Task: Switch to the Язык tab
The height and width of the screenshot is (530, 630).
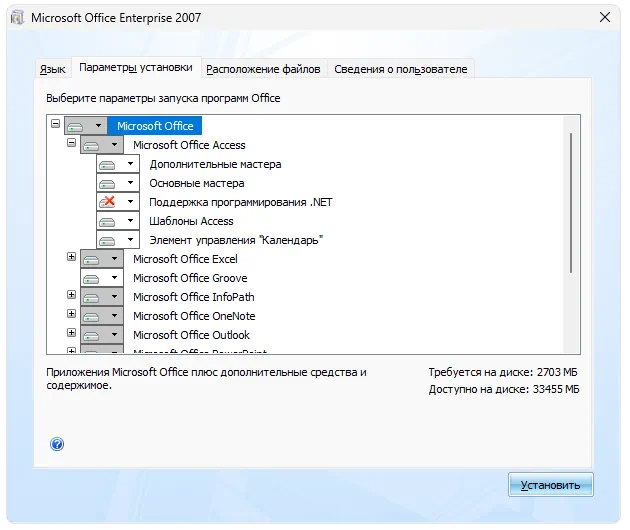Action: [53, 69]
